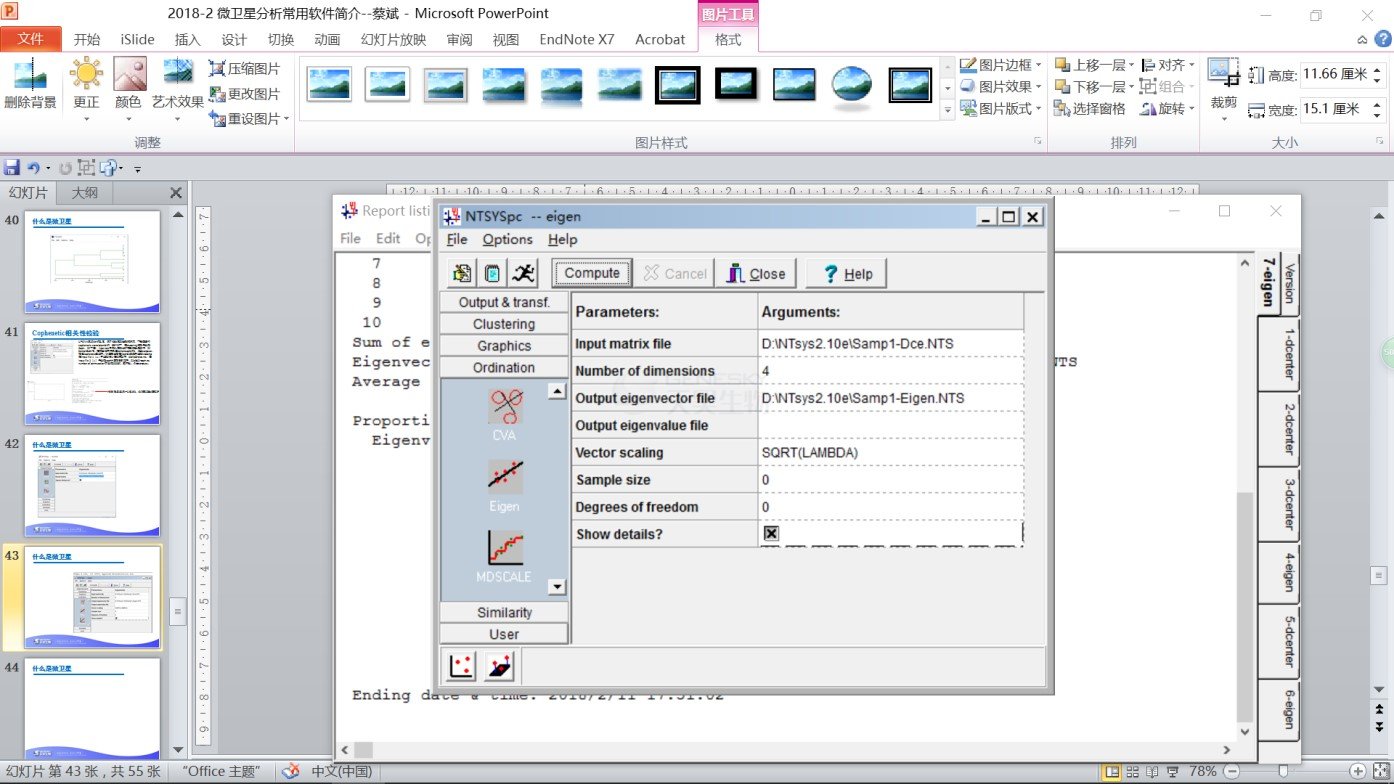This screenshot has width=1394, height=784.
Task: Click the Close button in NTSYSpc toolbar
Action: pyautogui.click(x=755, y=273)
